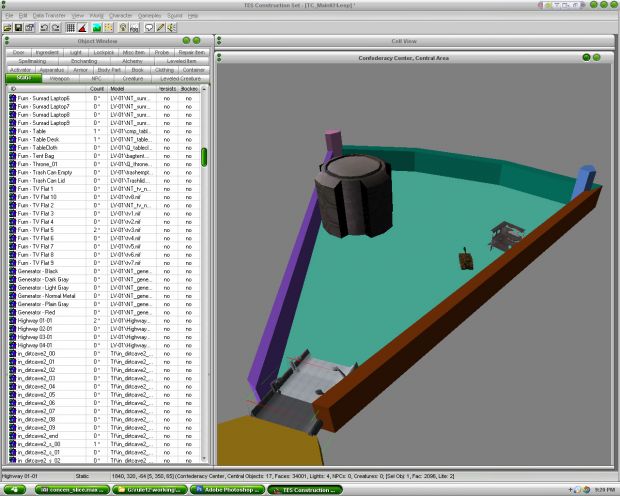Viewport: 620px width, 496px height.
Task: Sort list by Blocked column header
Action: pyautogui.click(x=189, y=89)
